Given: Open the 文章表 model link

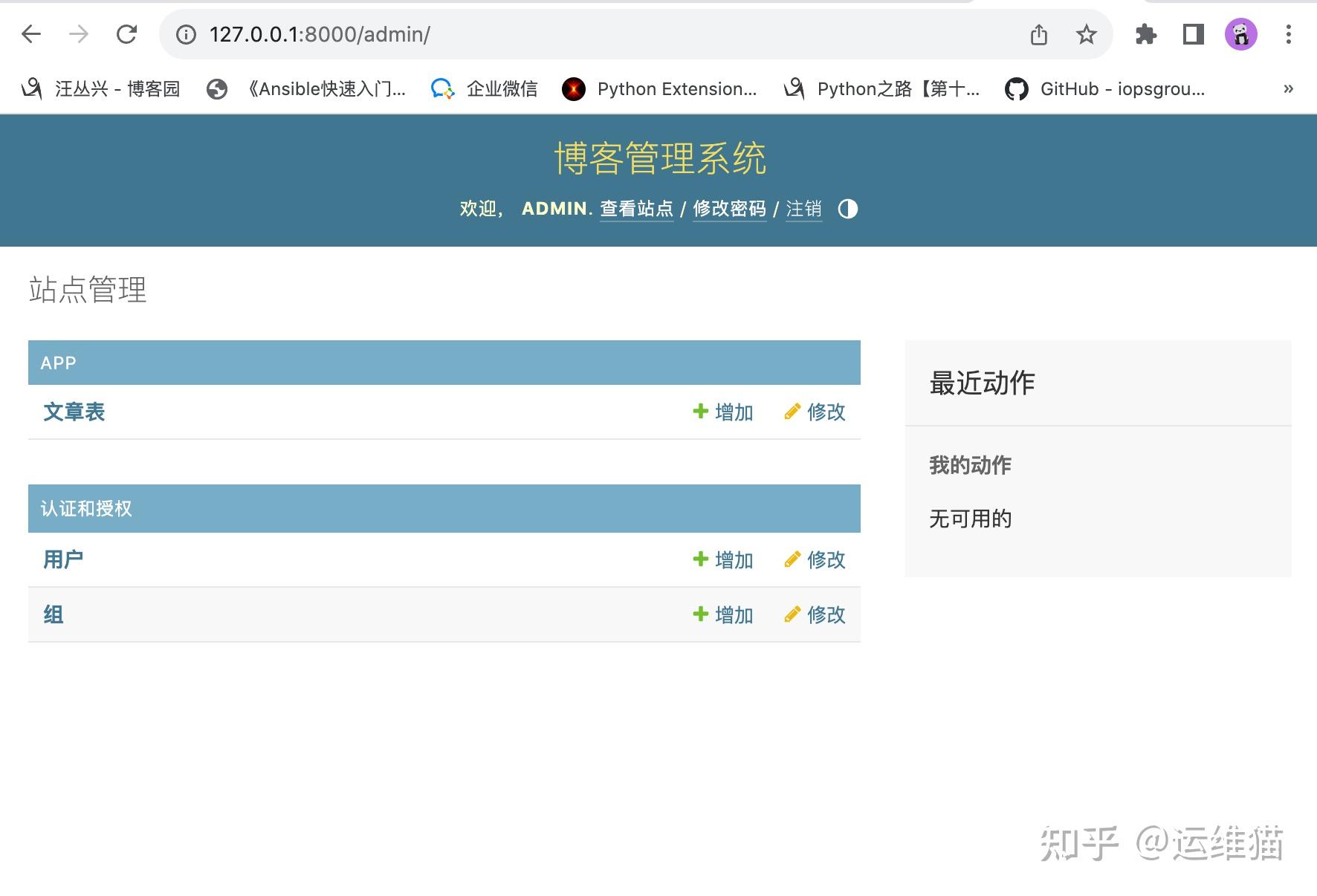Looking at the screenshot, I should tap(74, 412).
